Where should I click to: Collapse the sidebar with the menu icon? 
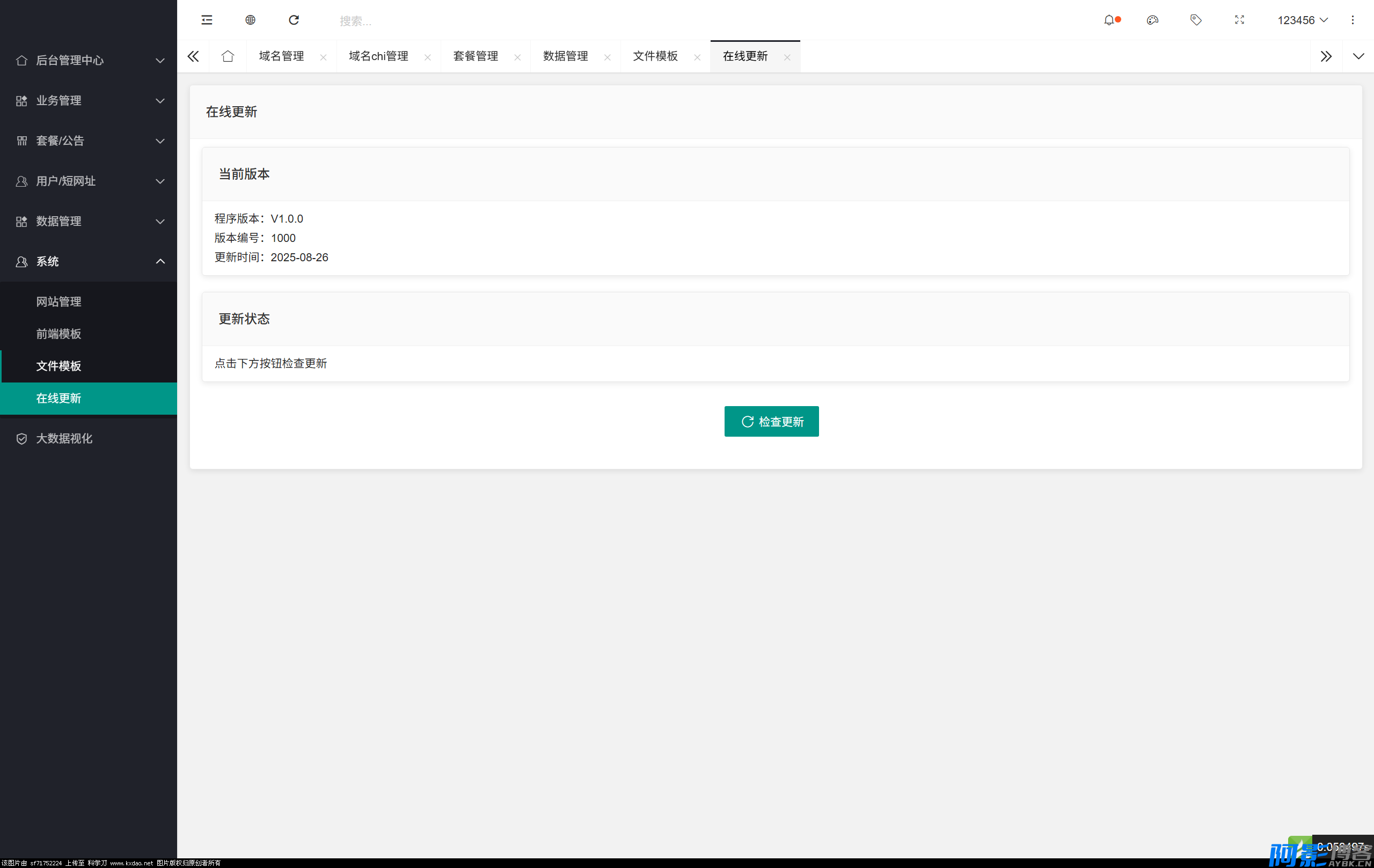207,20
